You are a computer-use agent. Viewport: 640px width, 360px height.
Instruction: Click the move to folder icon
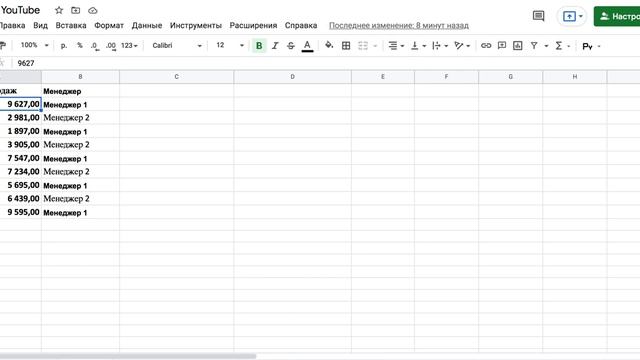tap(76, 10)
